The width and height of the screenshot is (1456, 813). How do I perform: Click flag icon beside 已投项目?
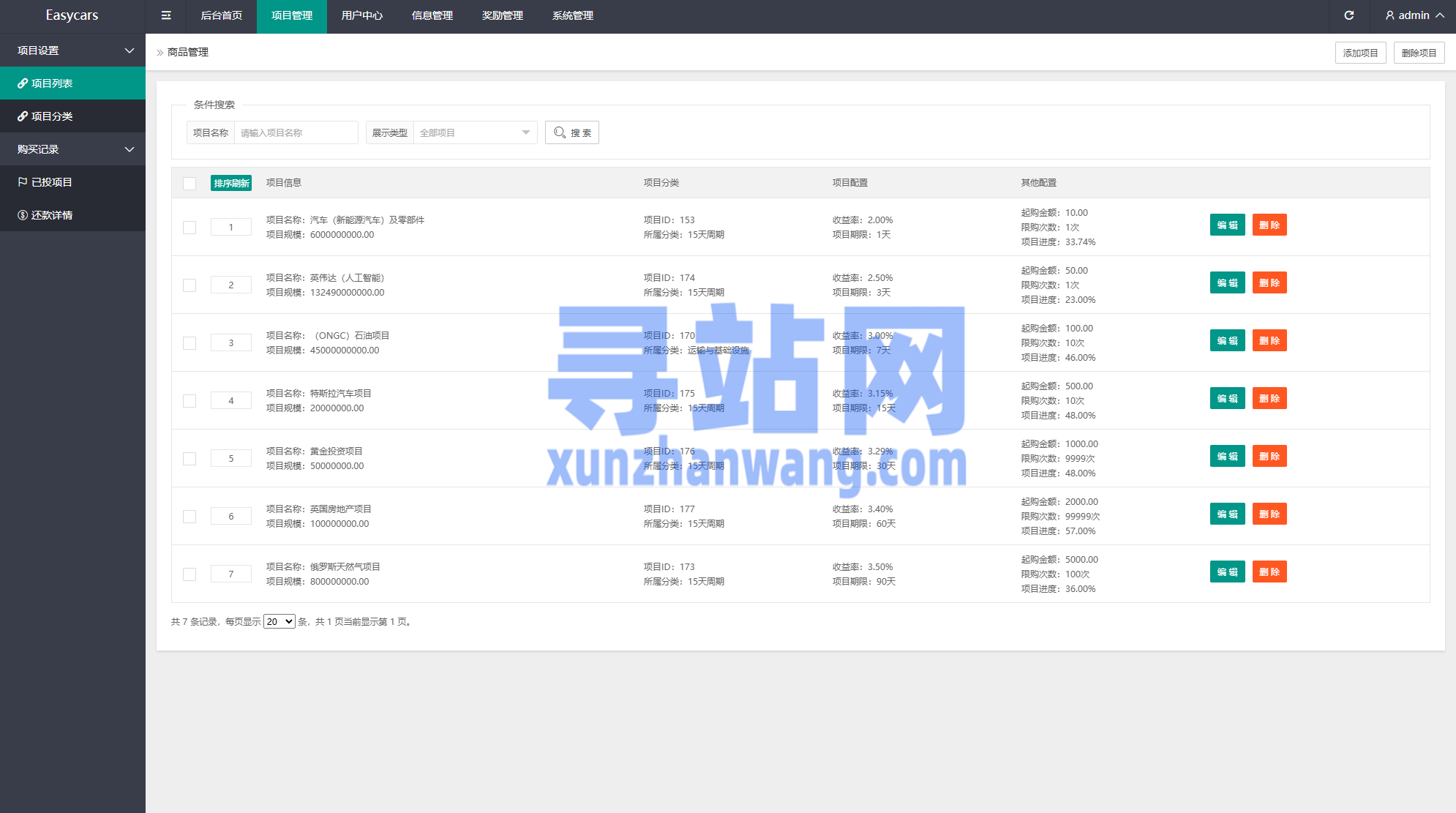pyautogui.click(x=23, y=182)
